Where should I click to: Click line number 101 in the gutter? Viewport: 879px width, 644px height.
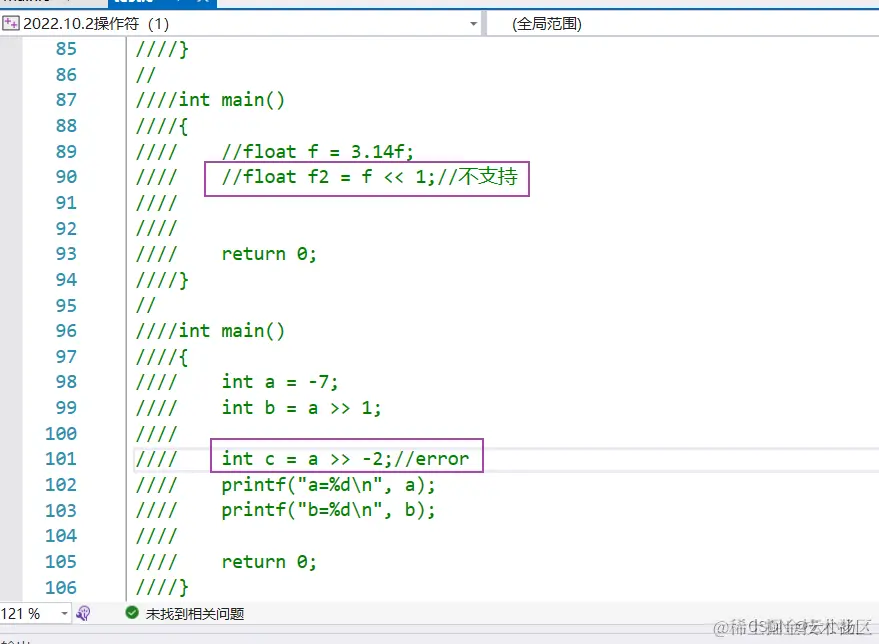click(x=61, y=459)
